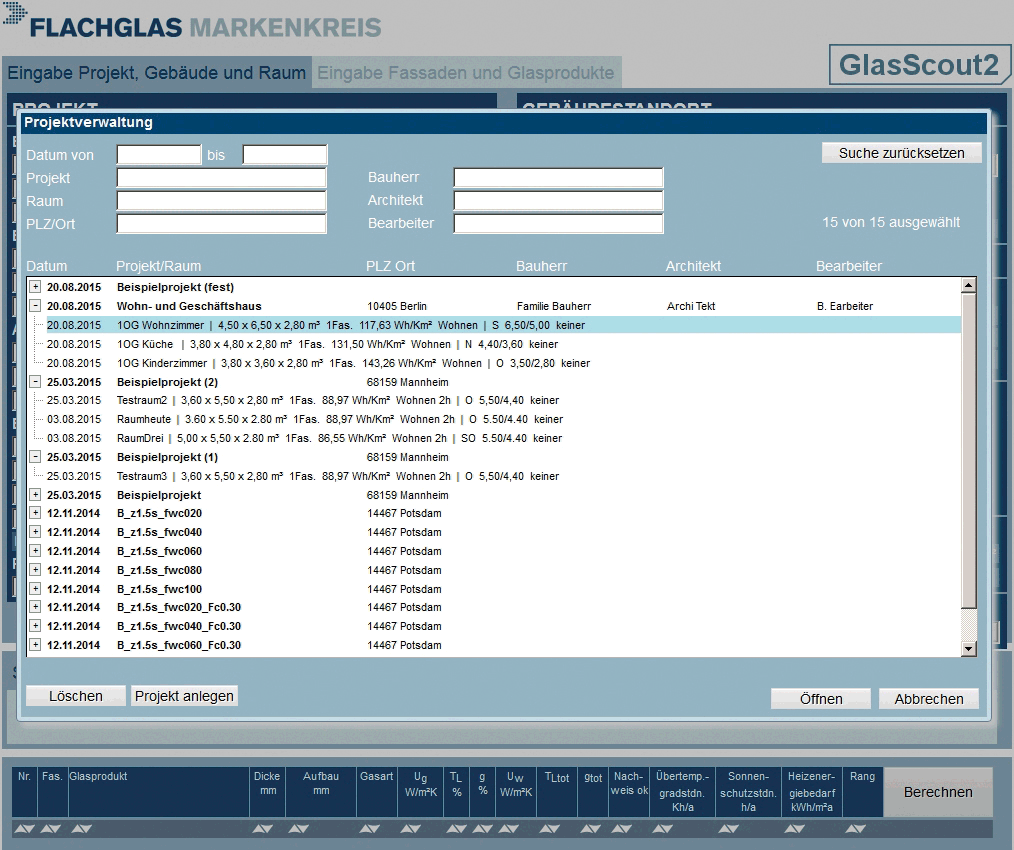This screenshot has width=1014, height=850.
Task: Click the Löschen button
Action: point(76,696)
